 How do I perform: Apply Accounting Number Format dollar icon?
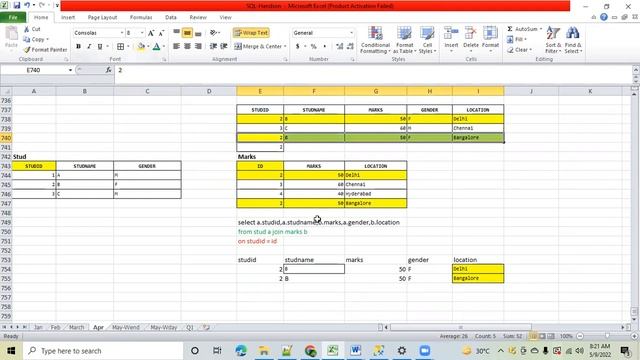pos(298,47)
